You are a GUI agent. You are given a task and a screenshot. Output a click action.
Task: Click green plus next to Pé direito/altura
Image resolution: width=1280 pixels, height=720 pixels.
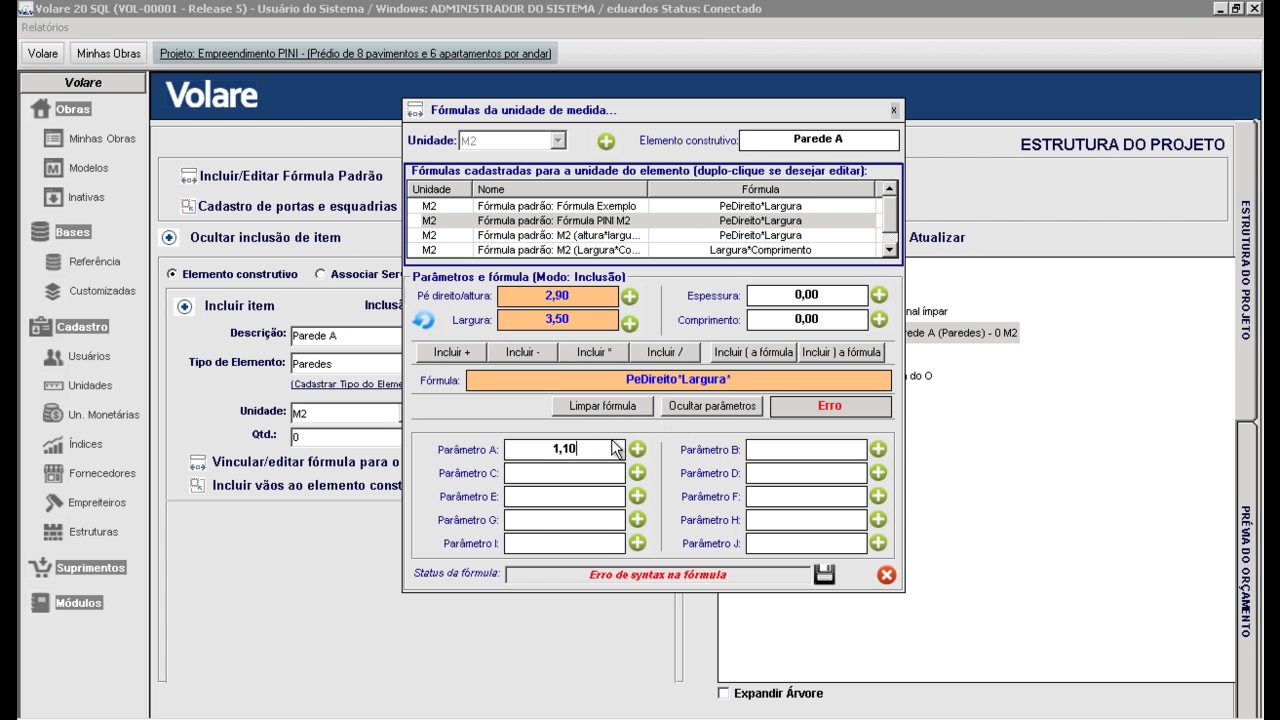(630, 296)
